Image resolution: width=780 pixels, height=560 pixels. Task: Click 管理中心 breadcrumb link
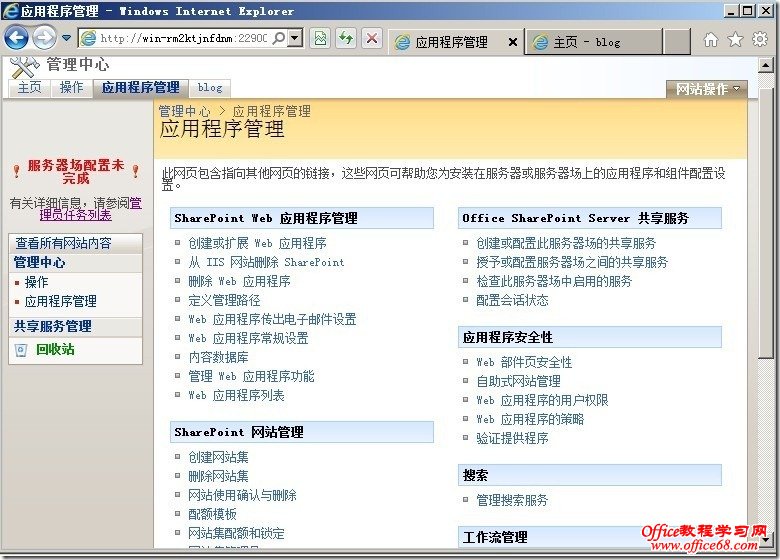click(185, 111)
